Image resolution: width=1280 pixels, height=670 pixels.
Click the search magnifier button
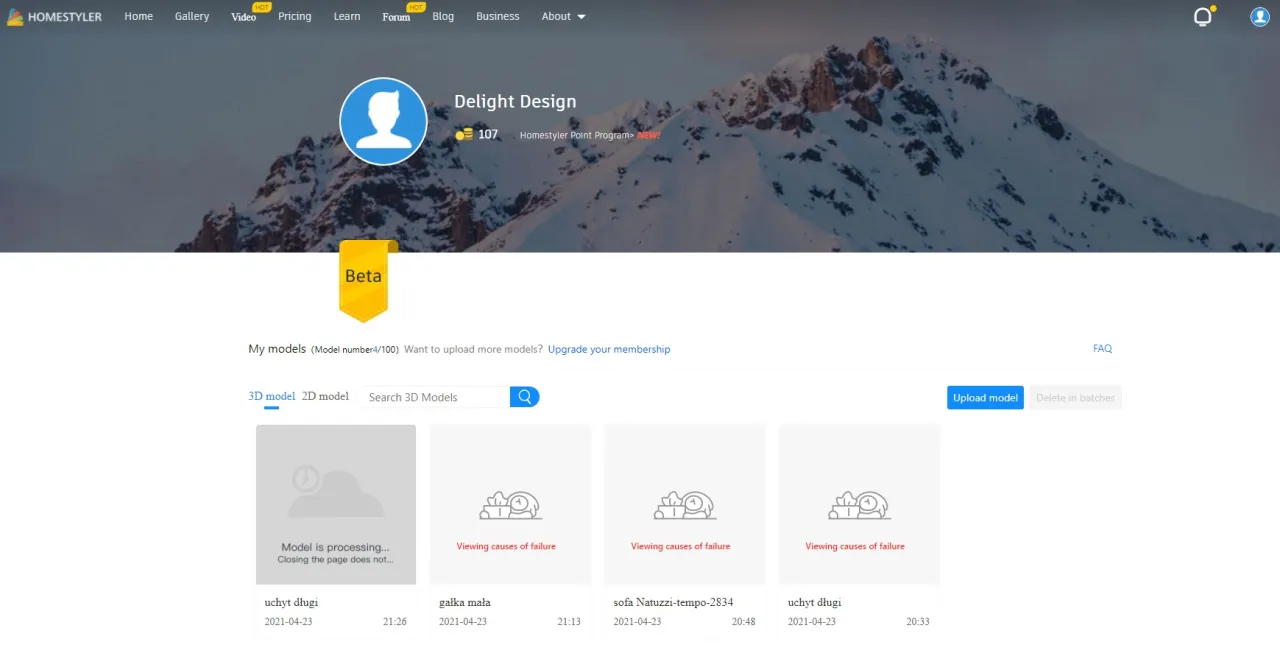tap(524, 397)
